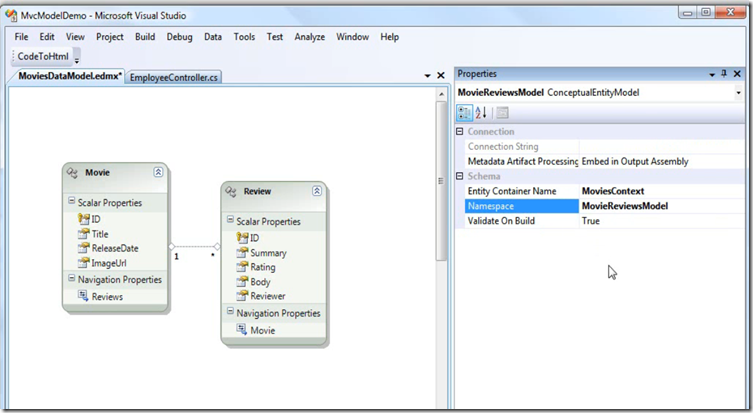Click the designer vertical scrollbar thumb

[x=441, y=181]
